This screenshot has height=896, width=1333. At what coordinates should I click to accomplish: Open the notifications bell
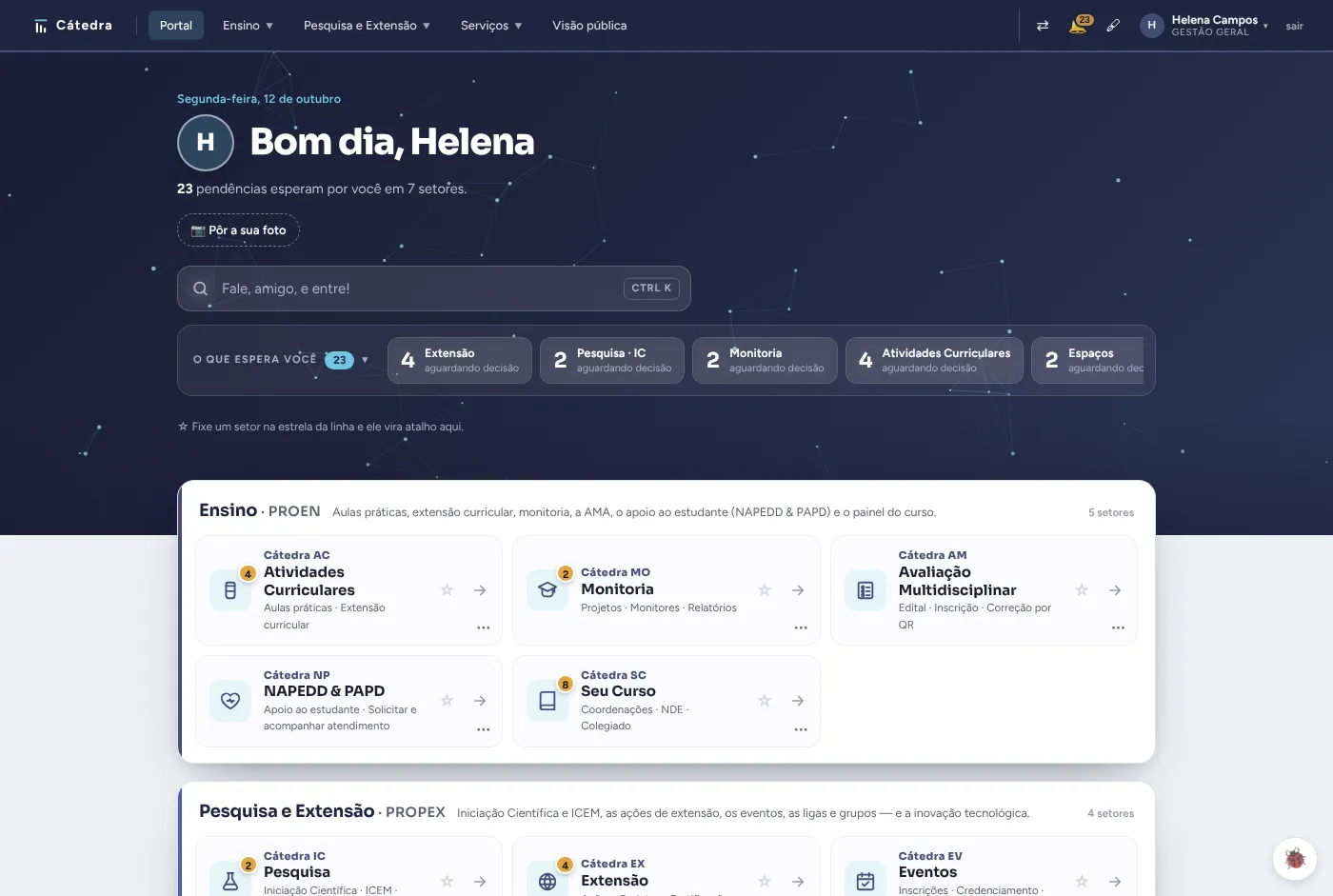(x=1078, y=26)
